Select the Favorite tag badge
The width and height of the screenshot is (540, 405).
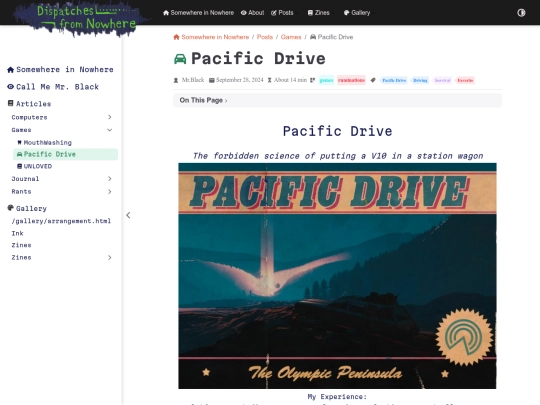point(465,80)
